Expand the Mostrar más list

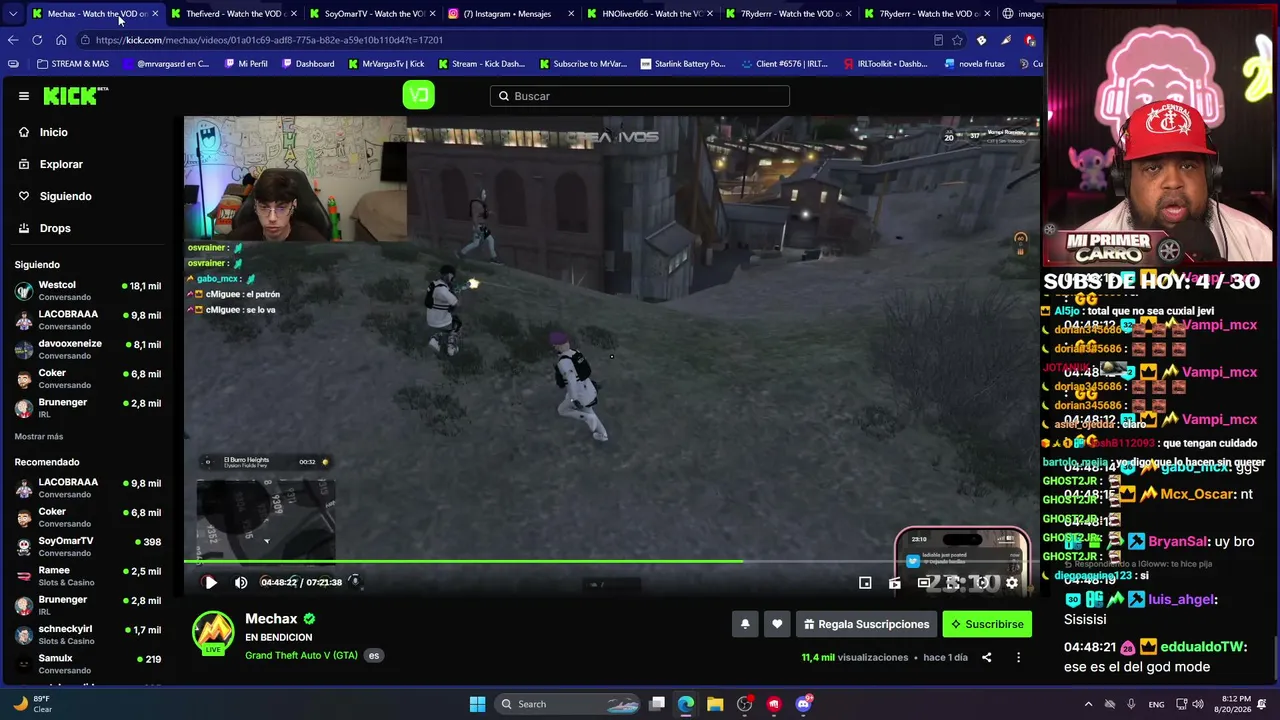pyautogui.click(x=38, y=437)
